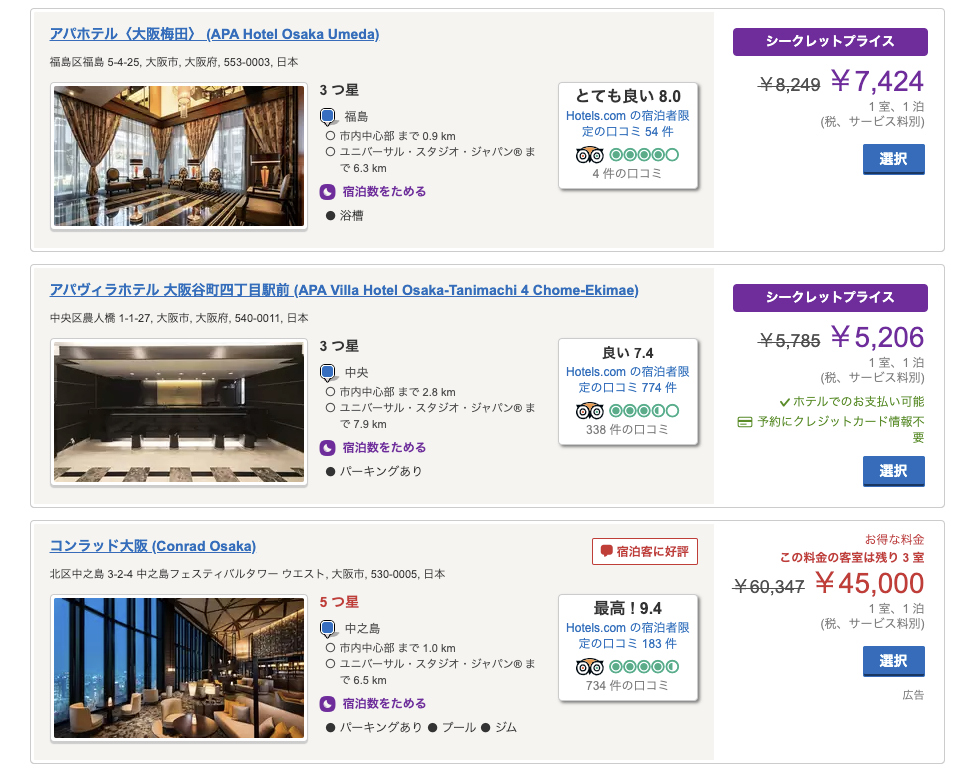This screenshot has height=772, width=974.
Task: Click the speech bubble icon in the 宿泊客に好評 badge
Action: tap(606, 551)
